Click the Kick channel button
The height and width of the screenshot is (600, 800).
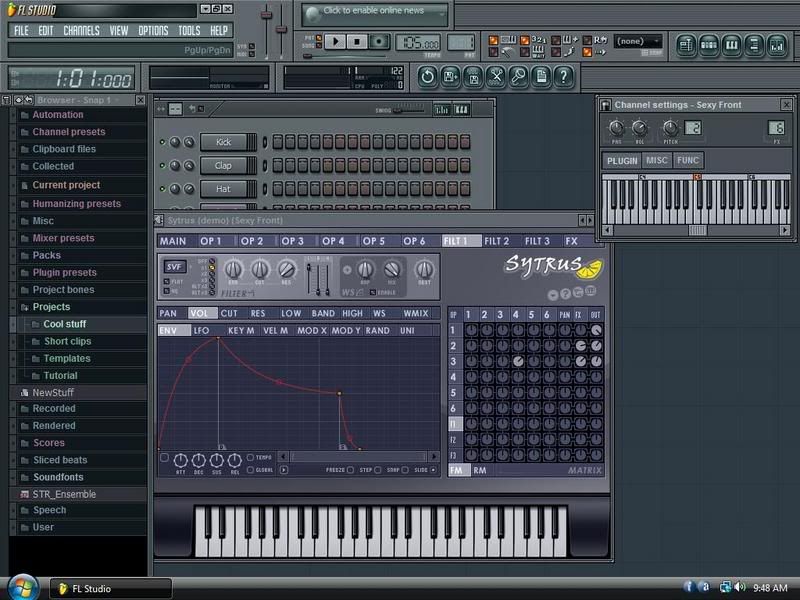tap(223, 142)
